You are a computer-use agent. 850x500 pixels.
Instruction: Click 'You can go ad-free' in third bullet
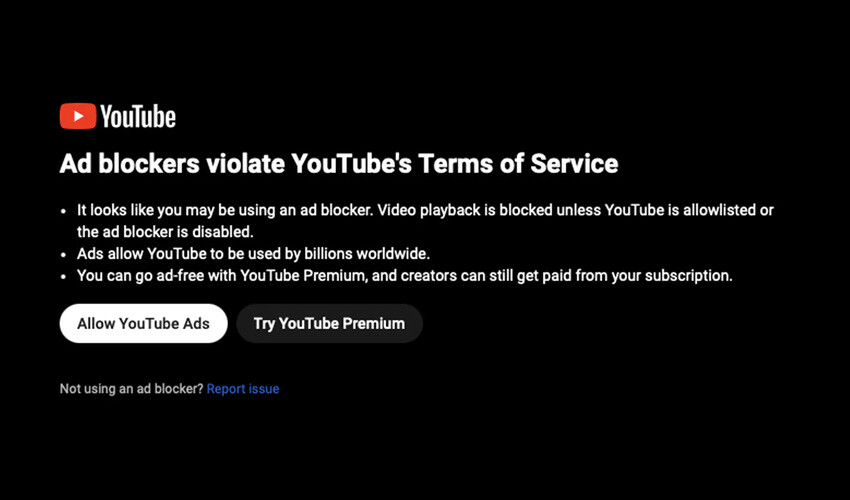[140, 275]
